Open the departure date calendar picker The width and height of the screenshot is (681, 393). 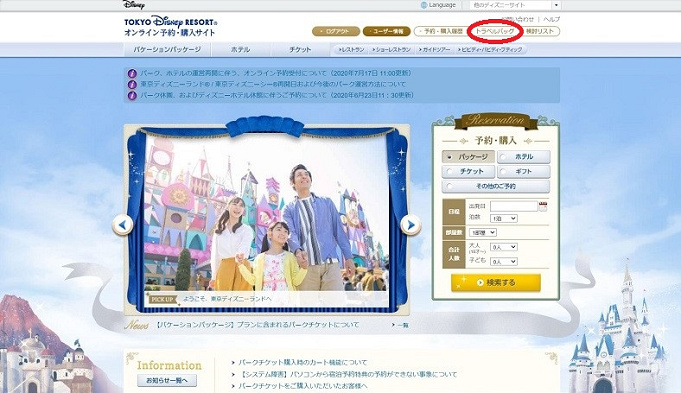[x=542, y=207]
